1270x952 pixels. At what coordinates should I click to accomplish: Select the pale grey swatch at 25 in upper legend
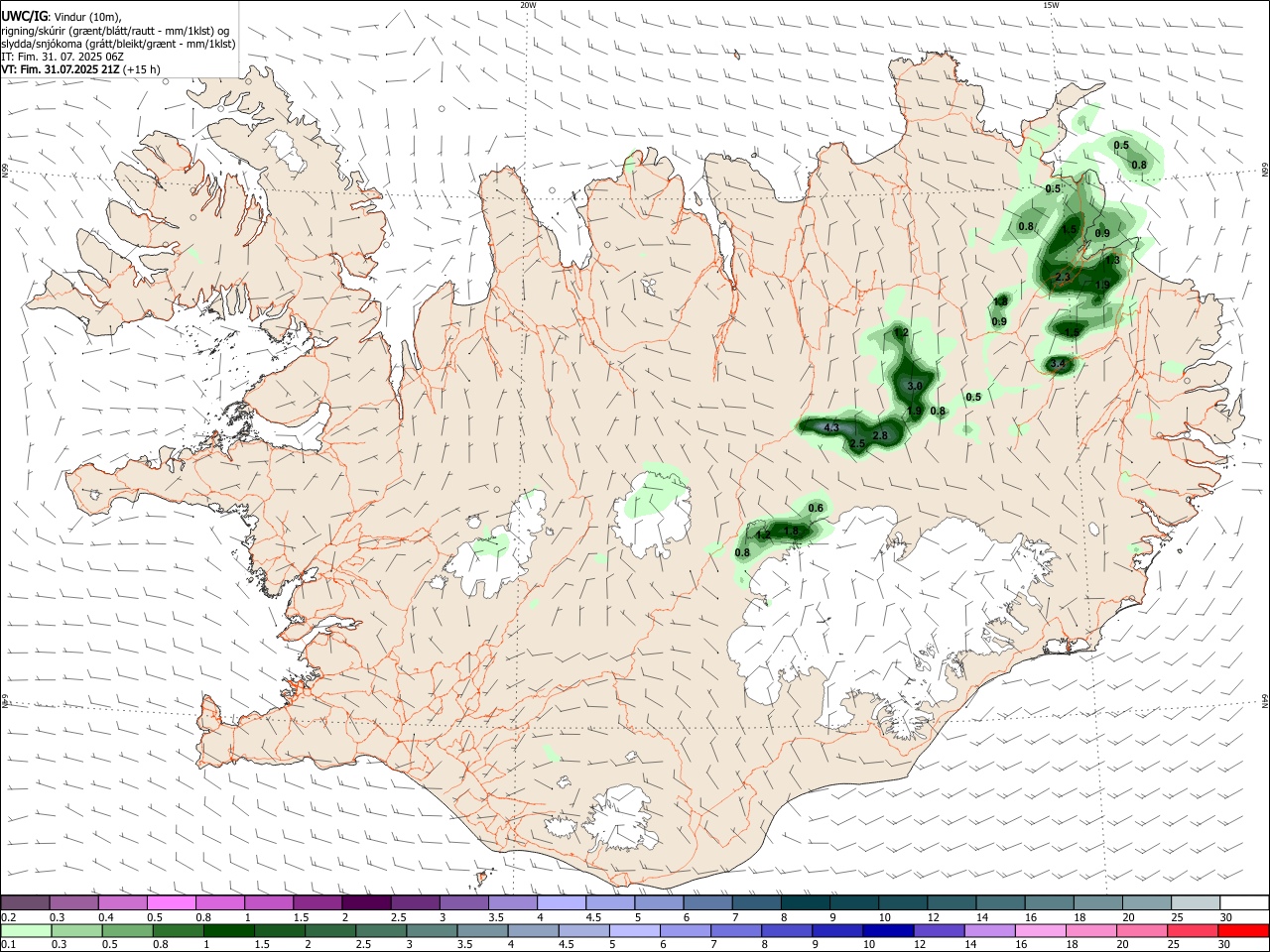click(x=1195, y=903)
